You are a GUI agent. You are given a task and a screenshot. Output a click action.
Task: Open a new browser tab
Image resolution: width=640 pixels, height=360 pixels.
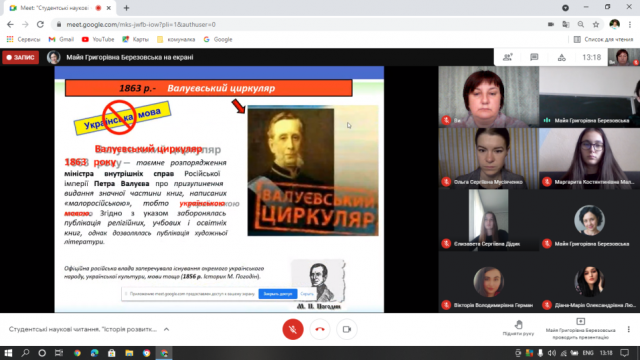pyautogui.click(x=126, y=8)
